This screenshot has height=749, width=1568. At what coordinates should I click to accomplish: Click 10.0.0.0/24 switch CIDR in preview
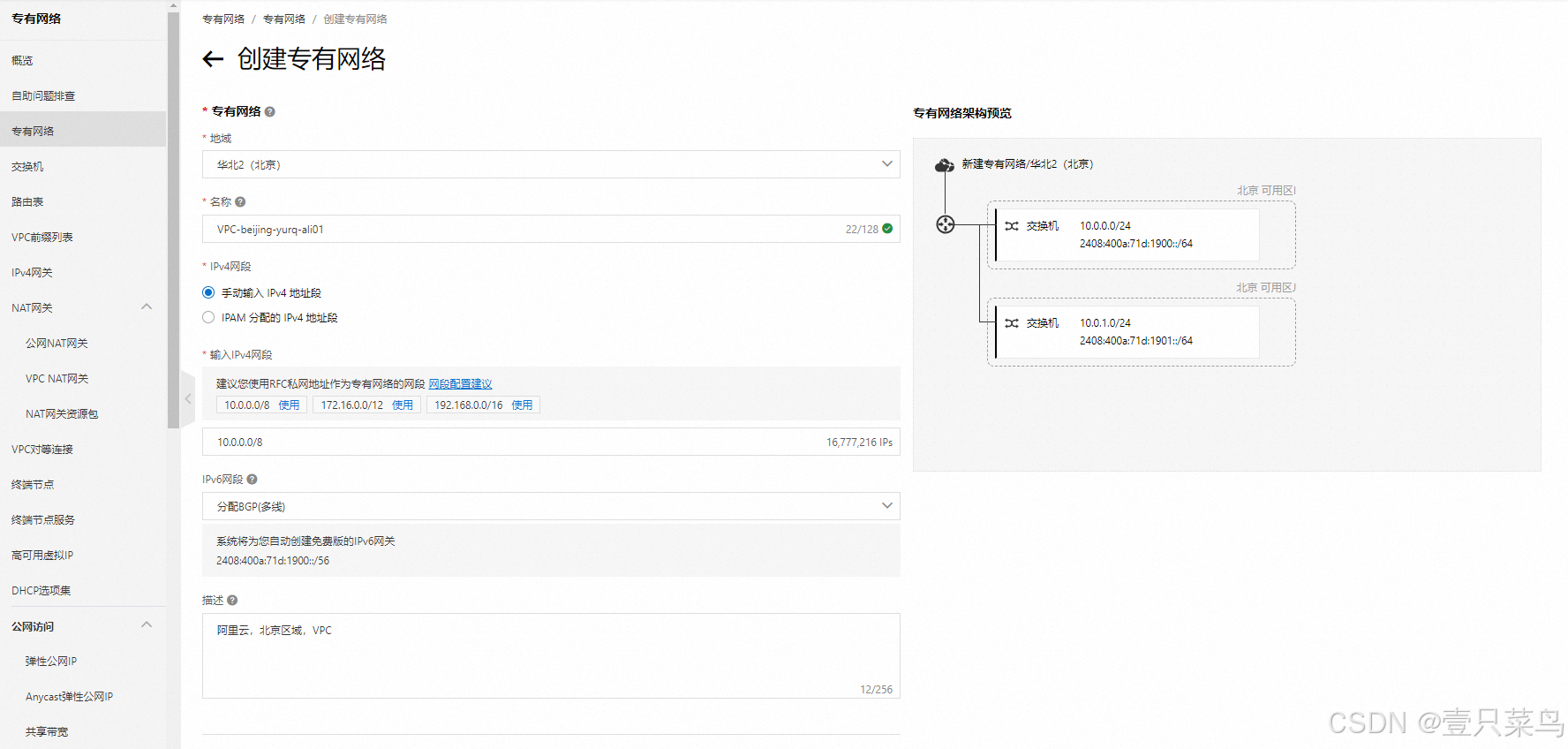(x=1105, y=226)
